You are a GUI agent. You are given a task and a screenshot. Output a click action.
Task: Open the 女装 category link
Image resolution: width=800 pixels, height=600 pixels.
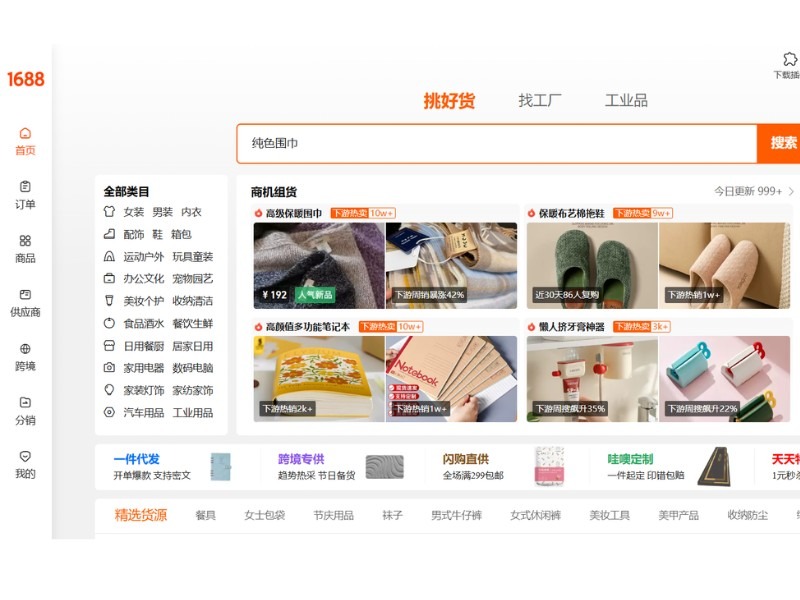[x=134, y=212]
